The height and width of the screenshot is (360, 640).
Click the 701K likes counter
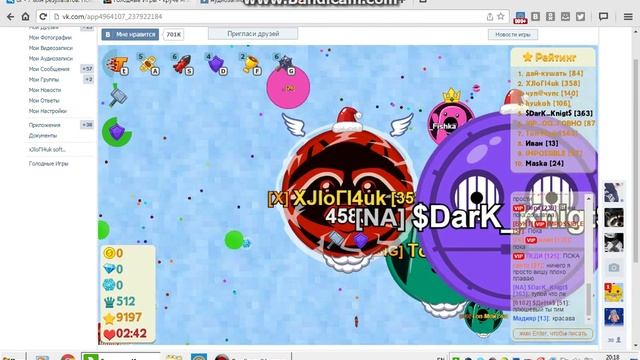(173, 35)
